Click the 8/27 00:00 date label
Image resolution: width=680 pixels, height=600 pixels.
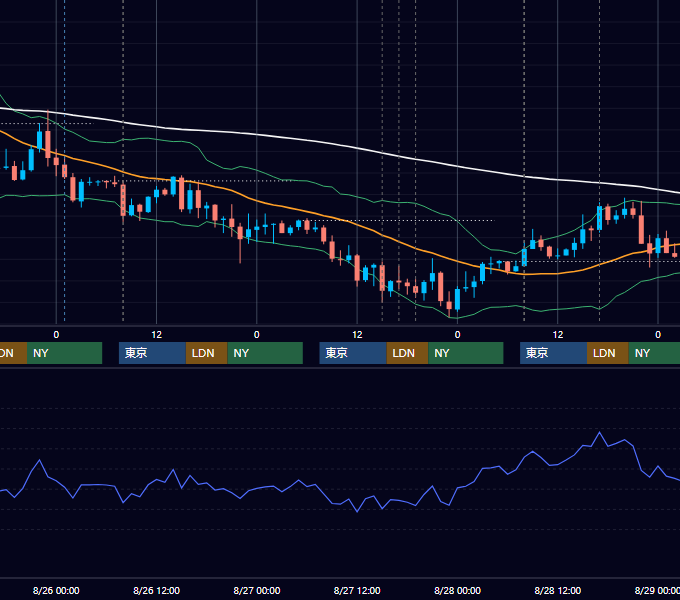[257, 590]
